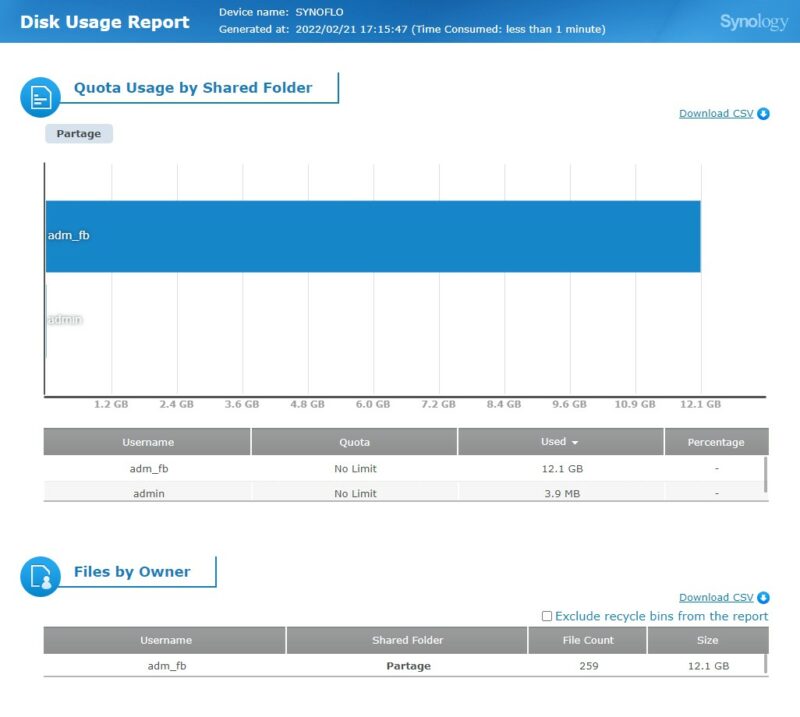Viewport: 800px width, 717px height.
Task: Click the File Count column header
Action: pyautogui.click(x=587, y=640)
